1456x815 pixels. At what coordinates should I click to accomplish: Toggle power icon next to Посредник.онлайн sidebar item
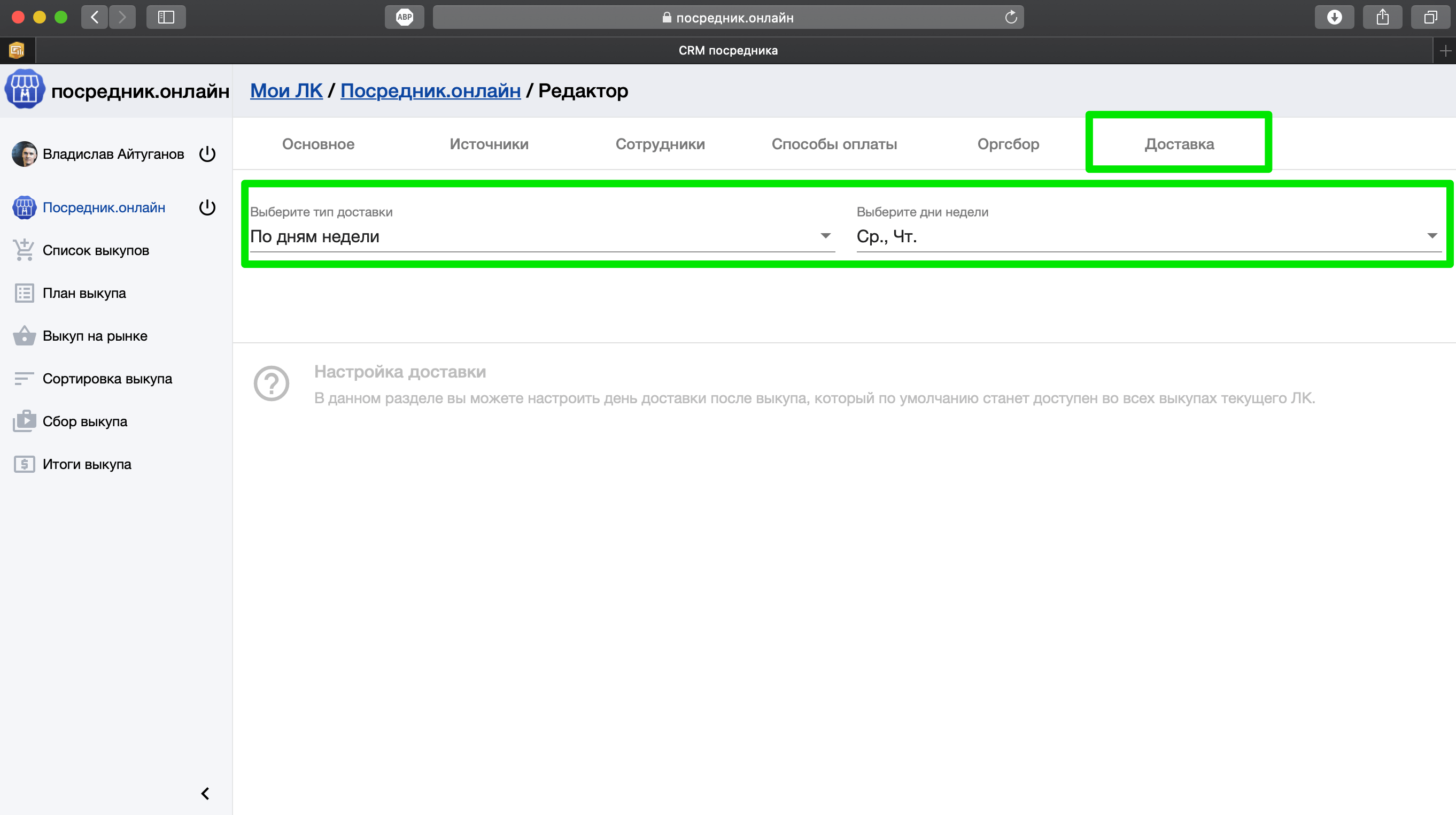point(207,207)
